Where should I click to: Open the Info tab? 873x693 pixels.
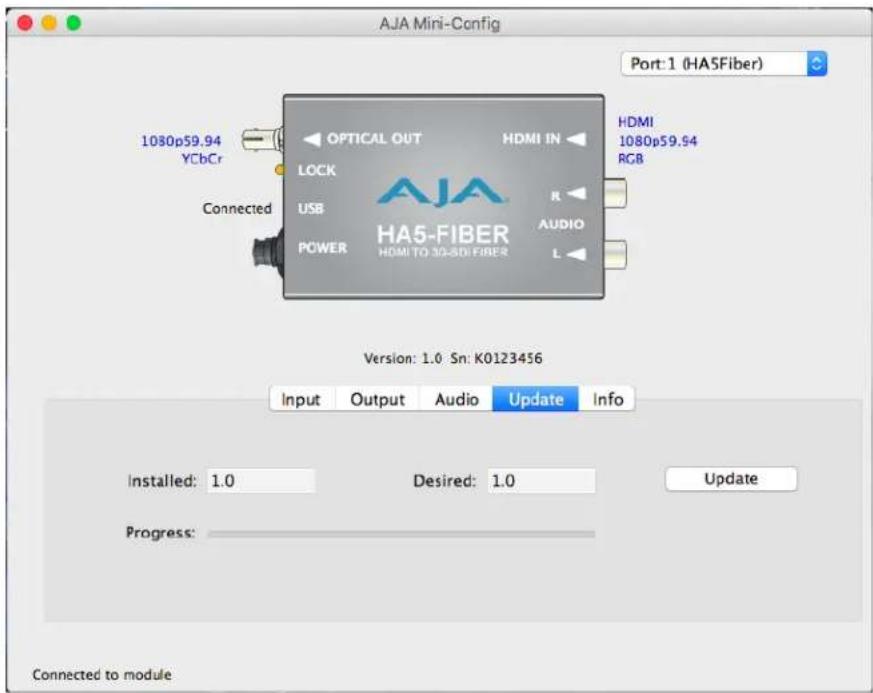[x=607, y=399]
